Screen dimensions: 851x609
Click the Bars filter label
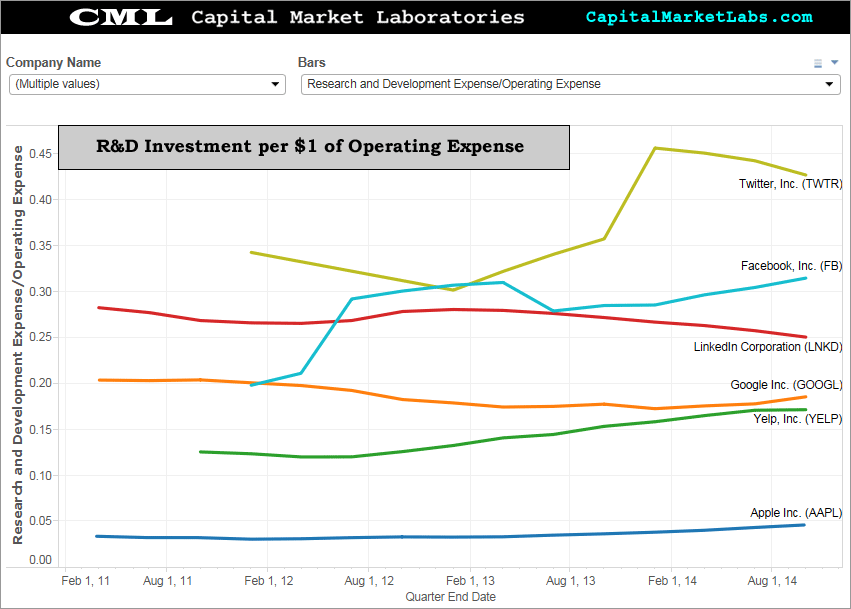(x=312, y=63)
